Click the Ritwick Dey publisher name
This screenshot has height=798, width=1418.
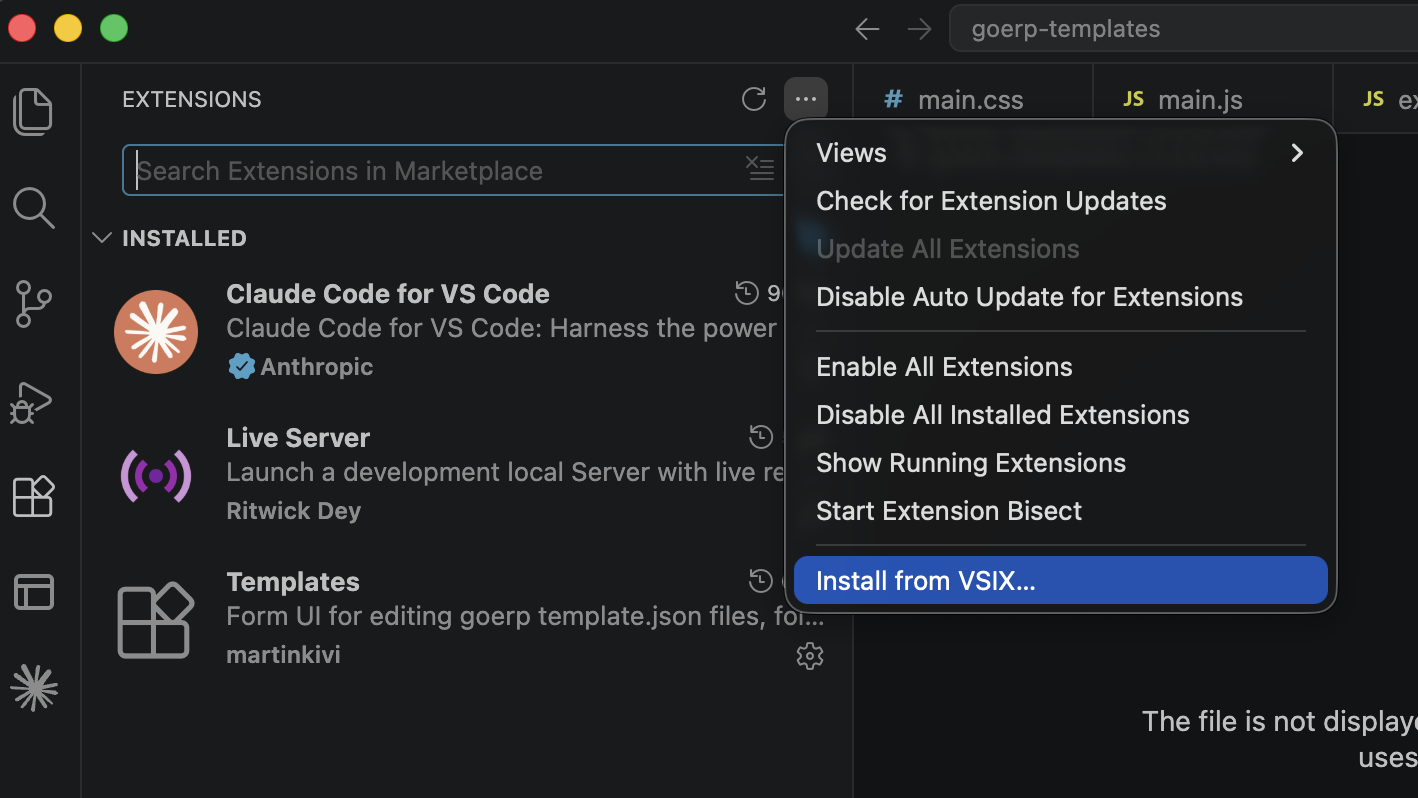(294, 511)
